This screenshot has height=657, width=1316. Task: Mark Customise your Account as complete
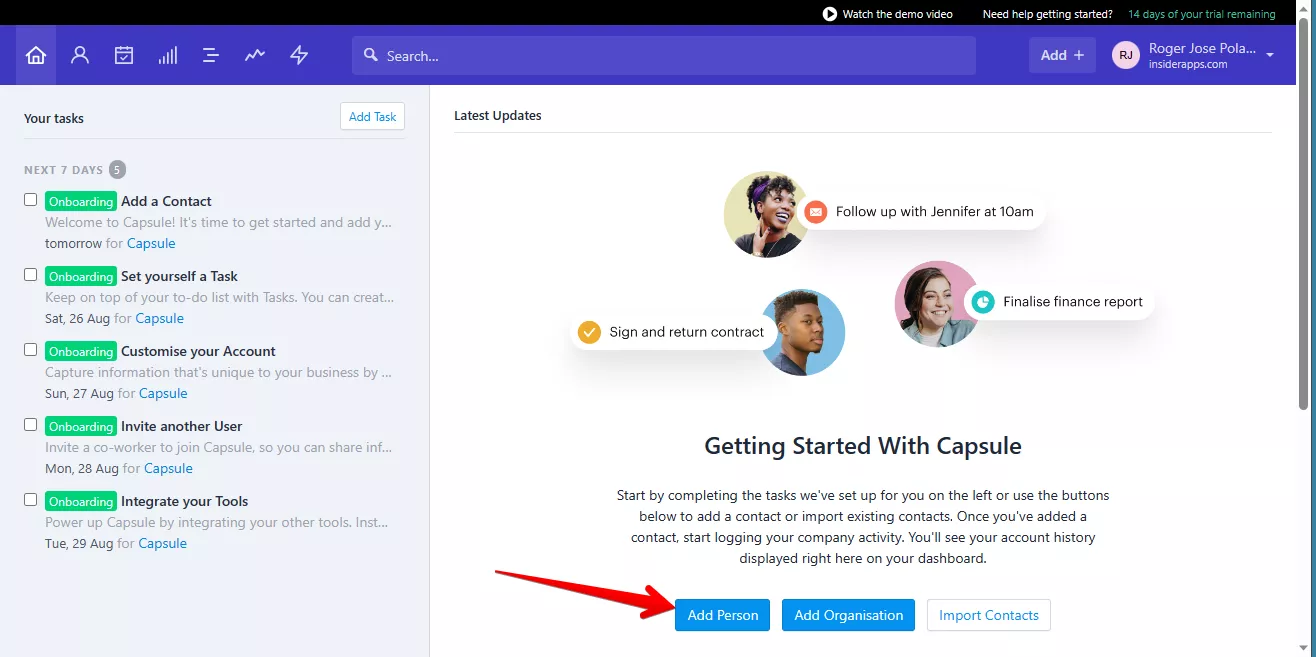[31, 350]
